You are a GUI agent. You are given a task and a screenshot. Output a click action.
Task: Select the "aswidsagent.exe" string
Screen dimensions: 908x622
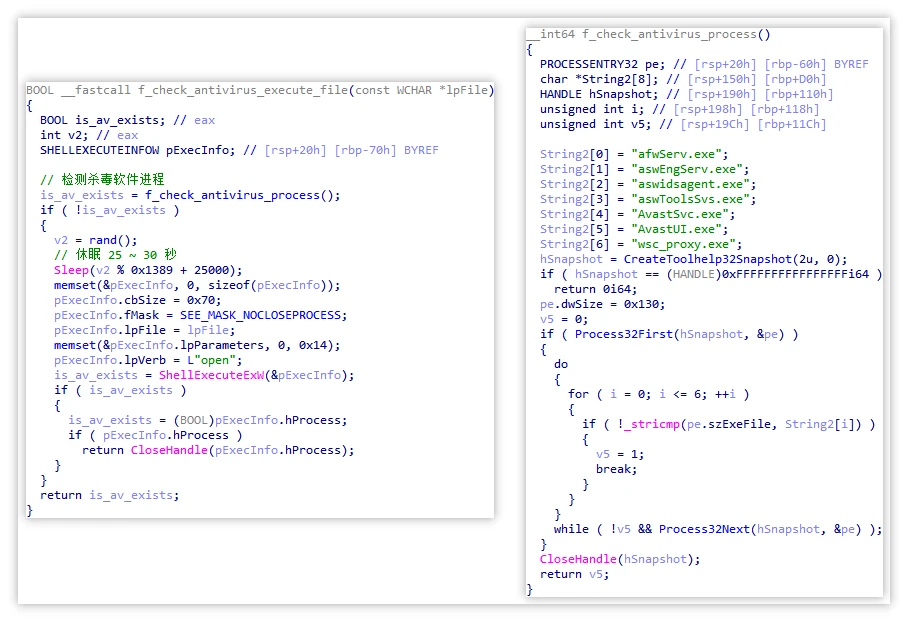(x=690, y=184)
